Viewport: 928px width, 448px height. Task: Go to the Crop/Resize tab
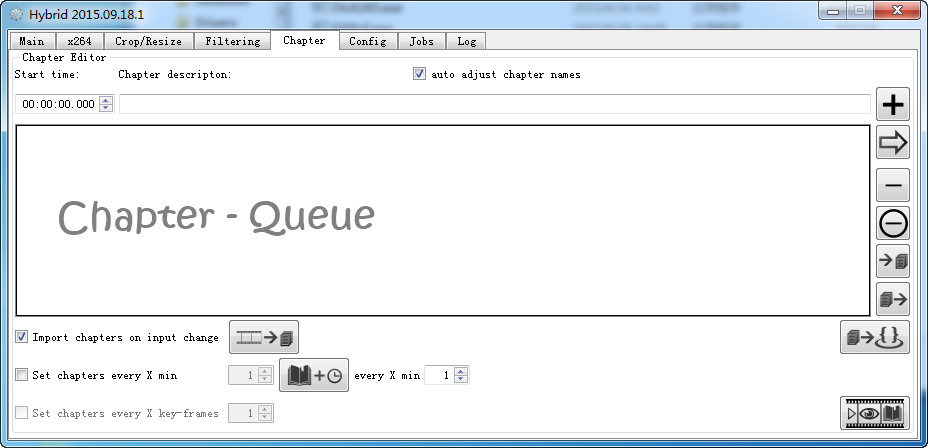pyautogui.click(x=148, y=41)
